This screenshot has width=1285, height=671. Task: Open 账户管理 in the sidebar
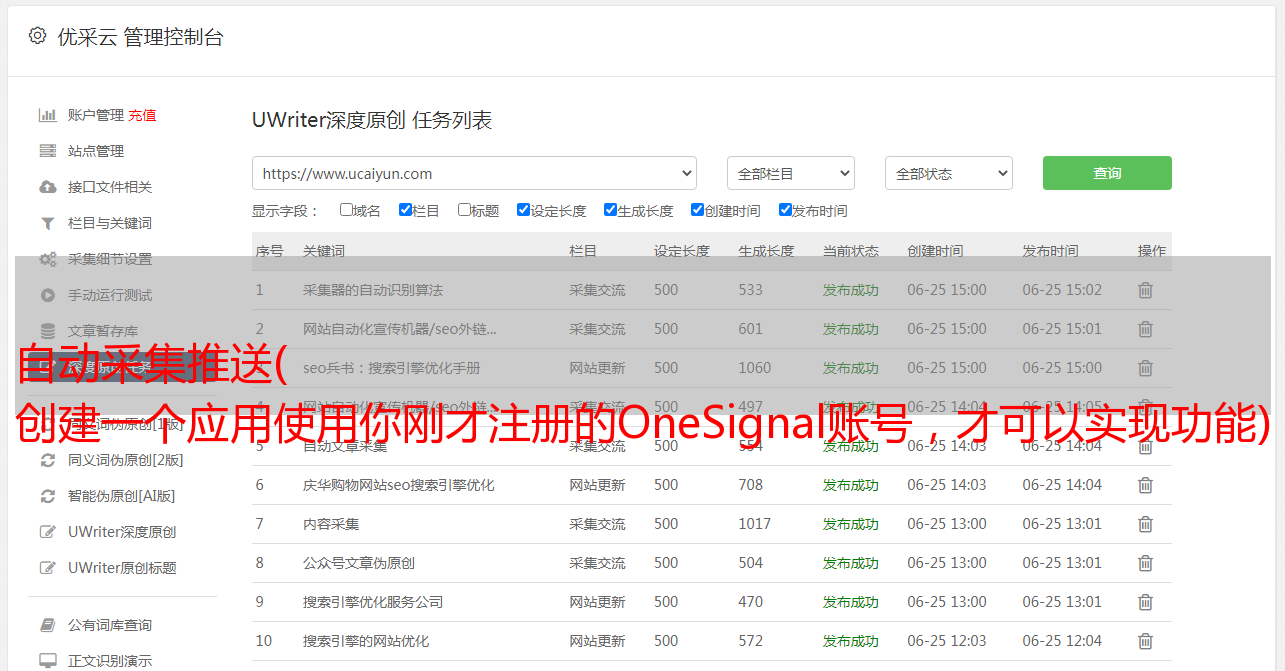point(96,115)
